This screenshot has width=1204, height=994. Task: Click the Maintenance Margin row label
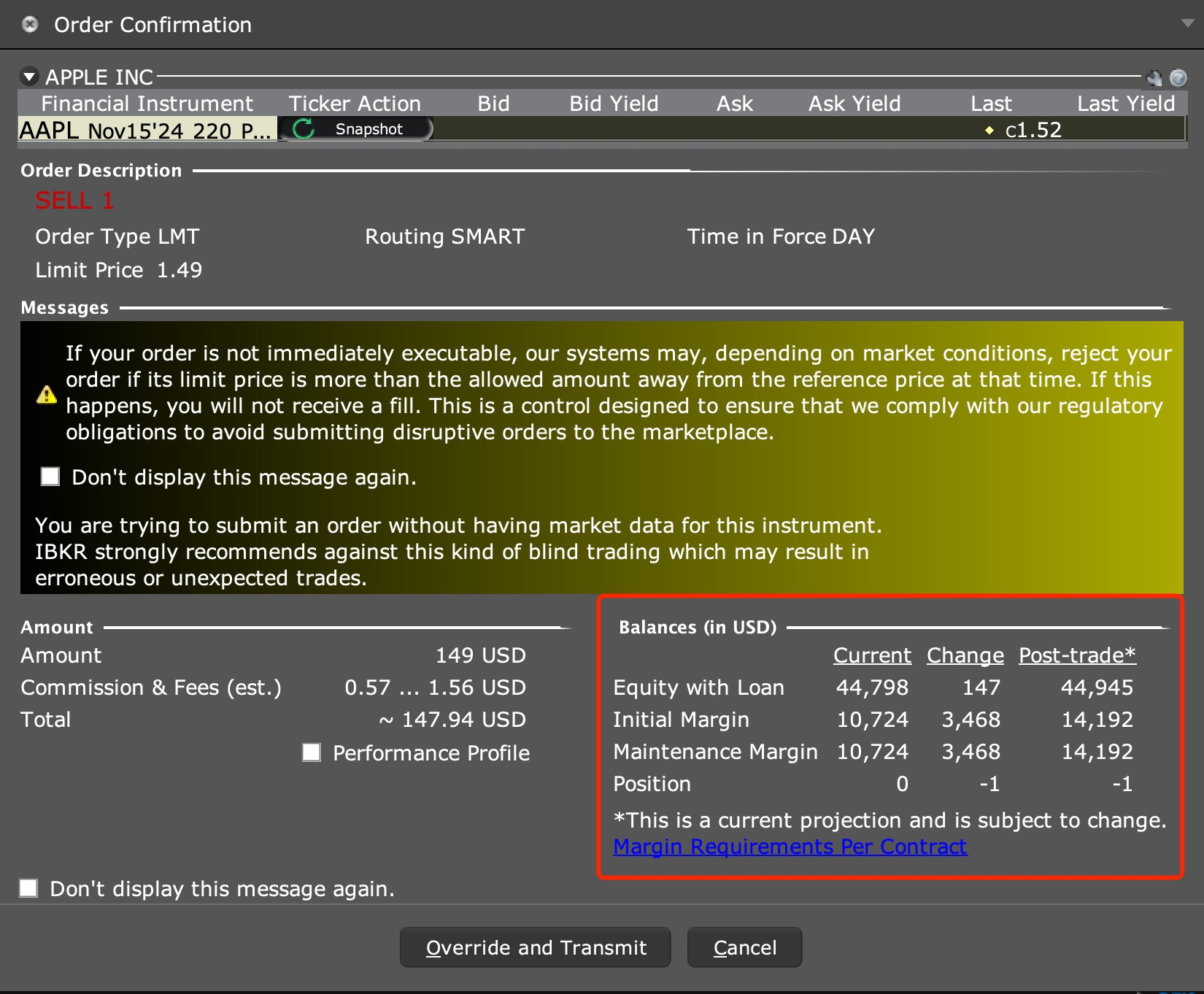coord(715,752)
